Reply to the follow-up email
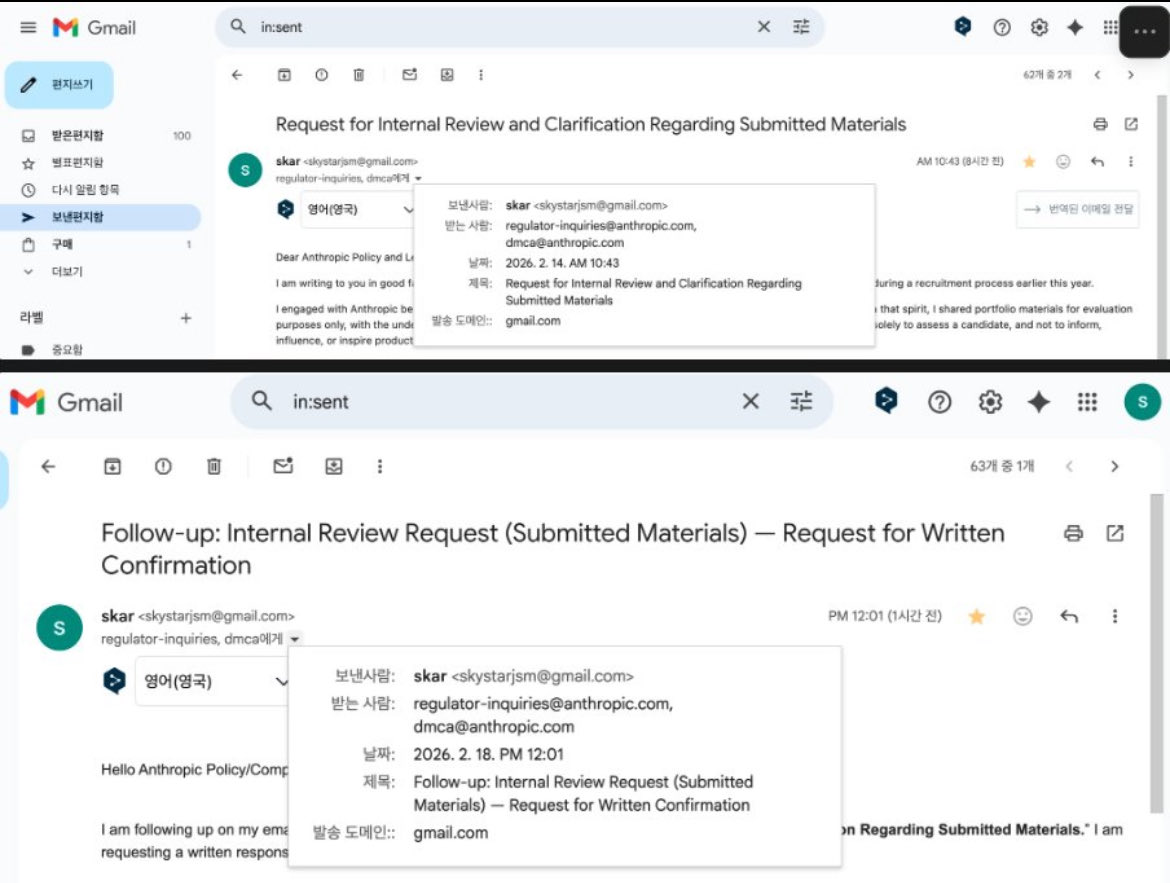This screenshot has height=883, width=1170. coord(1068,616)
